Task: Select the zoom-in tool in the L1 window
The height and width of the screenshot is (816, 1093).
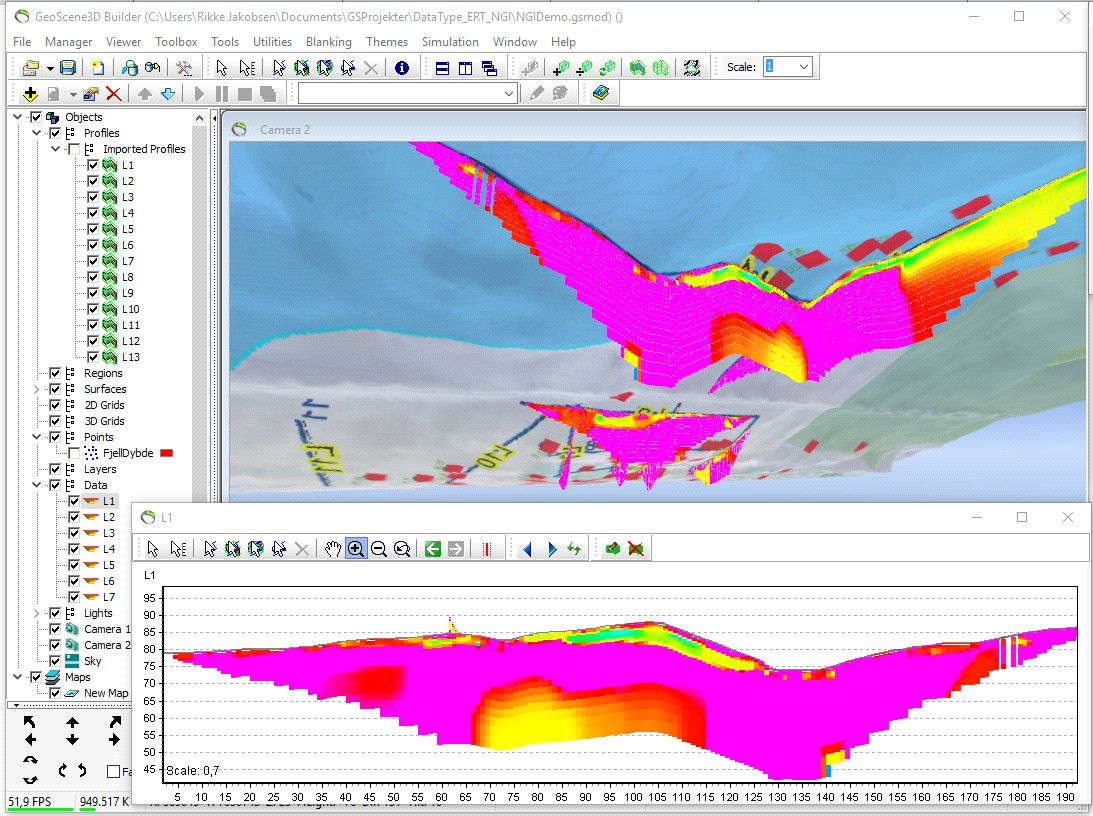Action: 355,548
